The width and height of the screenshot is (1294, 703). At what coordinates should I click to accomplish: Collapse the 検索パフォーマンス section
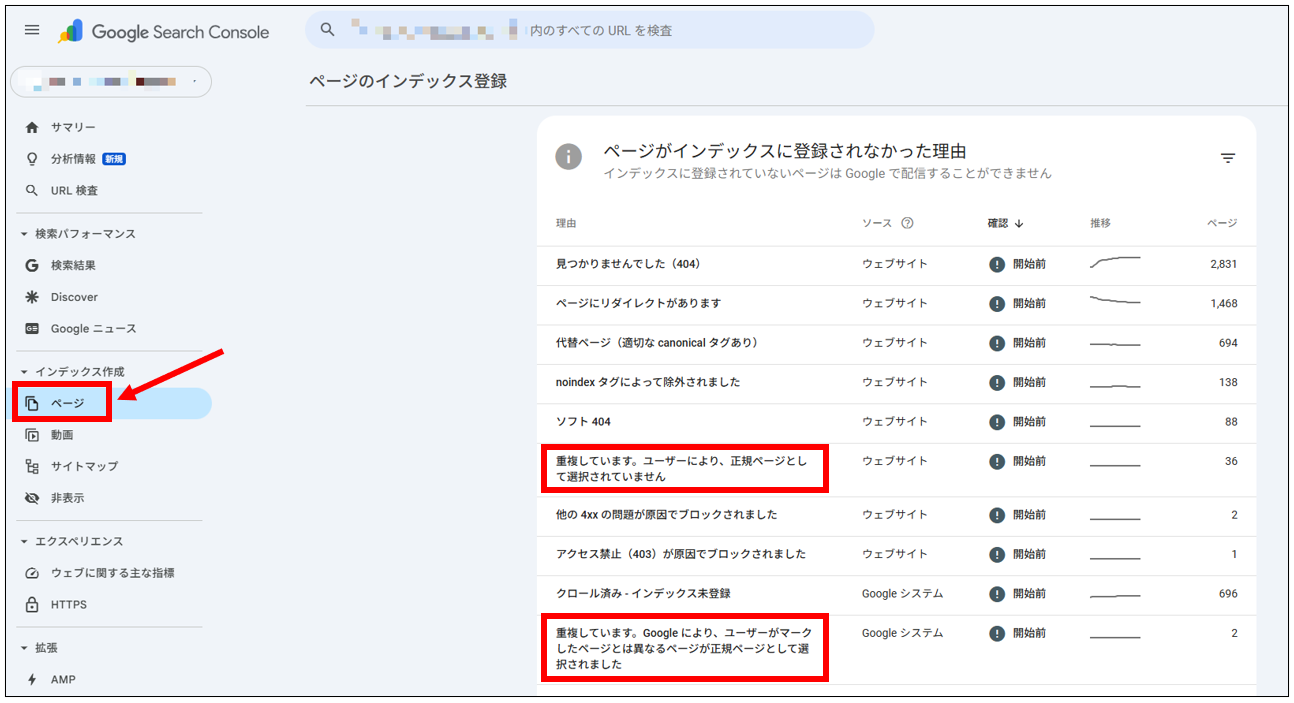(25, 234)
